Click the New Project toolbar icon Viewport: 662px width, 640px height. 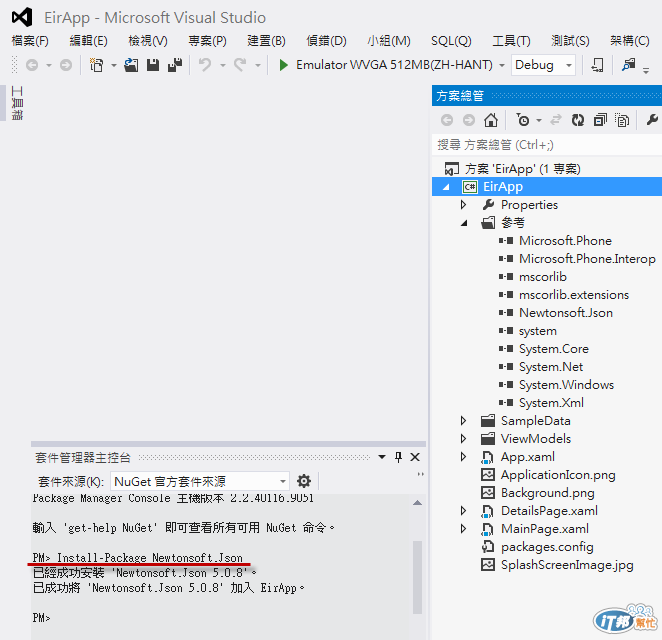pyautogui.click(x=97, y=65)
